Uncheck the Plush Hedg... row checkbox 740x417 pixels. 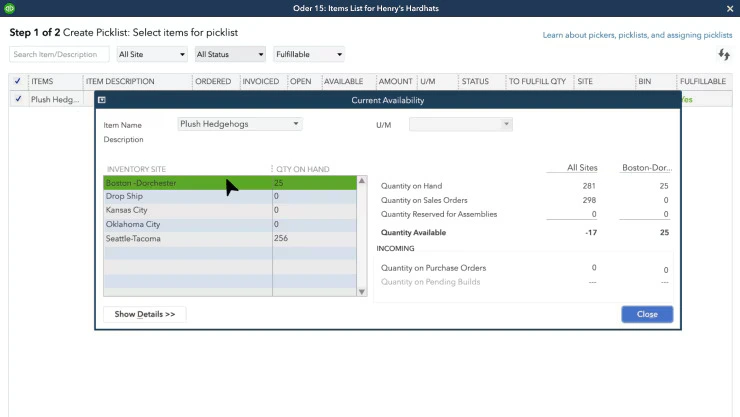(18, 99)
